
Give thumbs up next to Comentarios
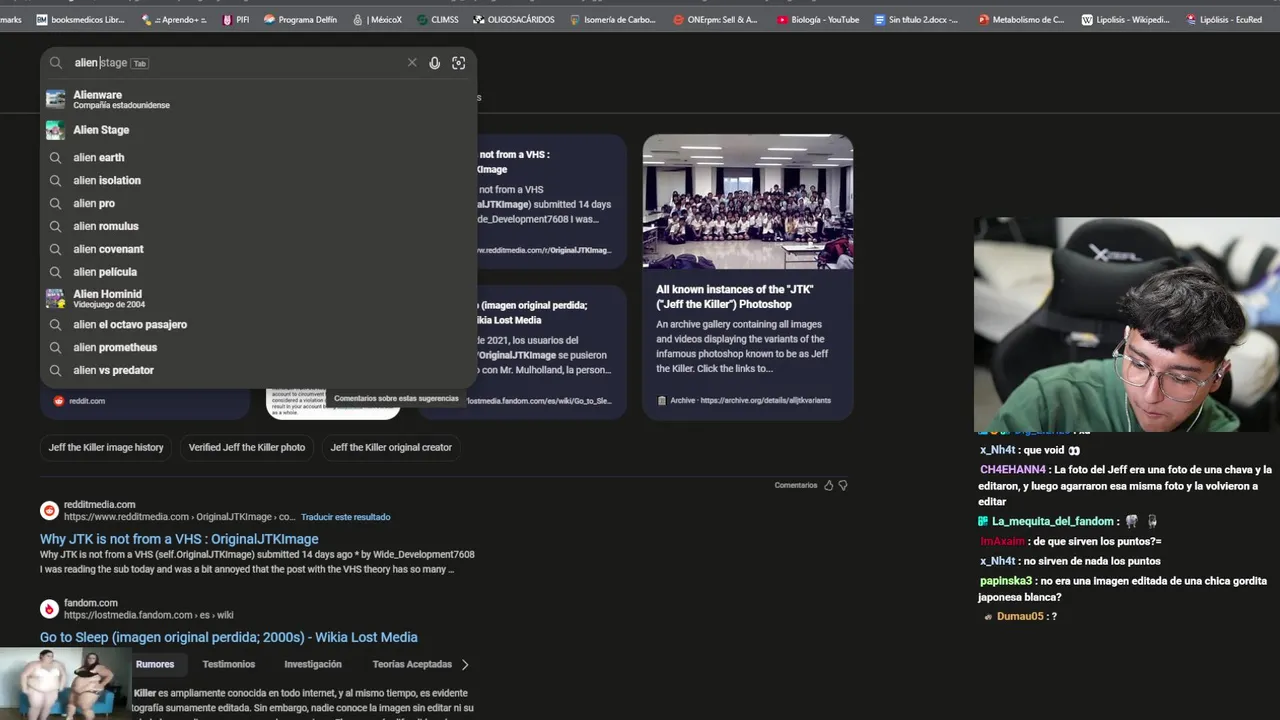point(828,485)
